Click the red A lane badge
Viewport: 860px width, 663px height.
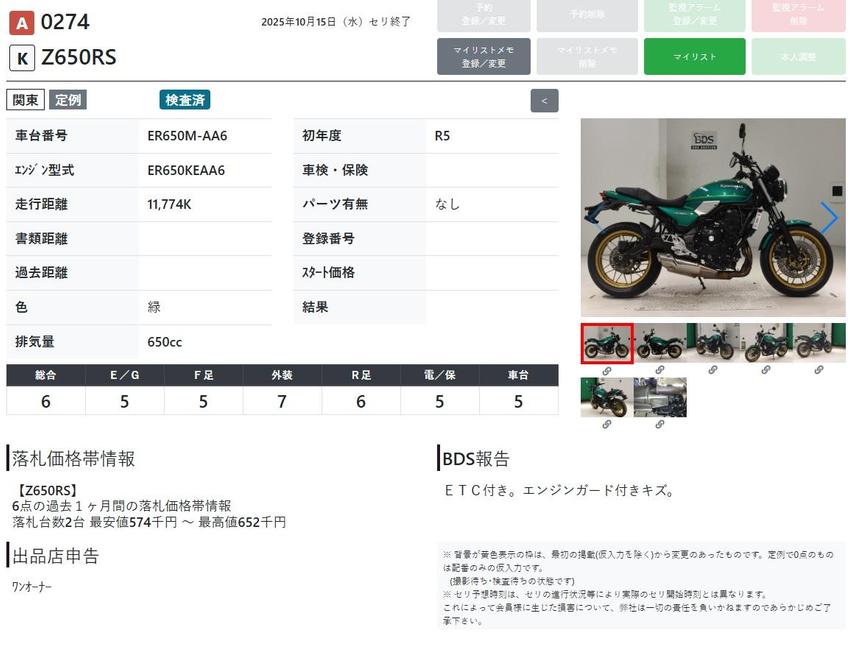21,20
